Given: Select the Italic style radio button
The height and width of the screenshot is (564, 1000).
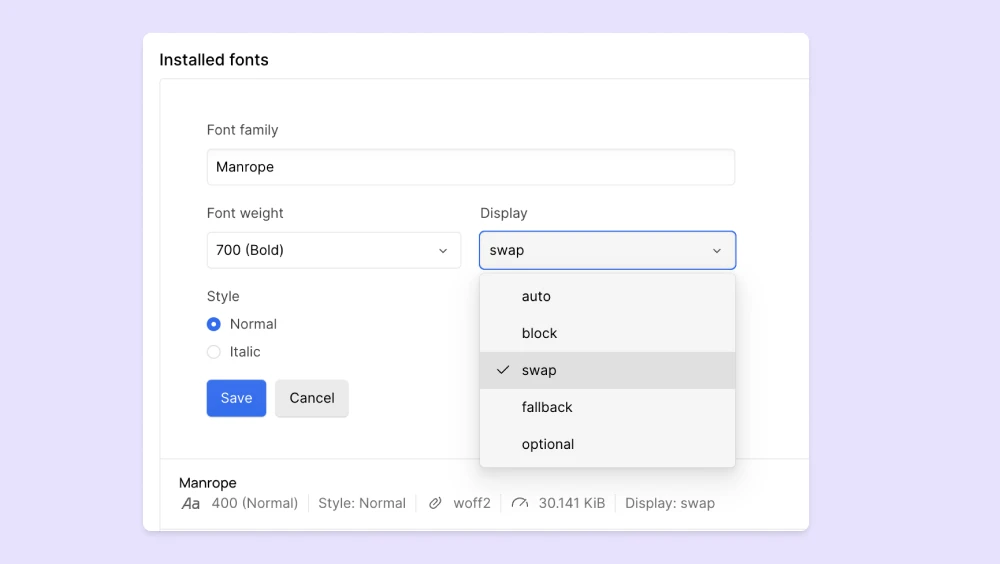Looking at the screenshot, I should 214,352.
